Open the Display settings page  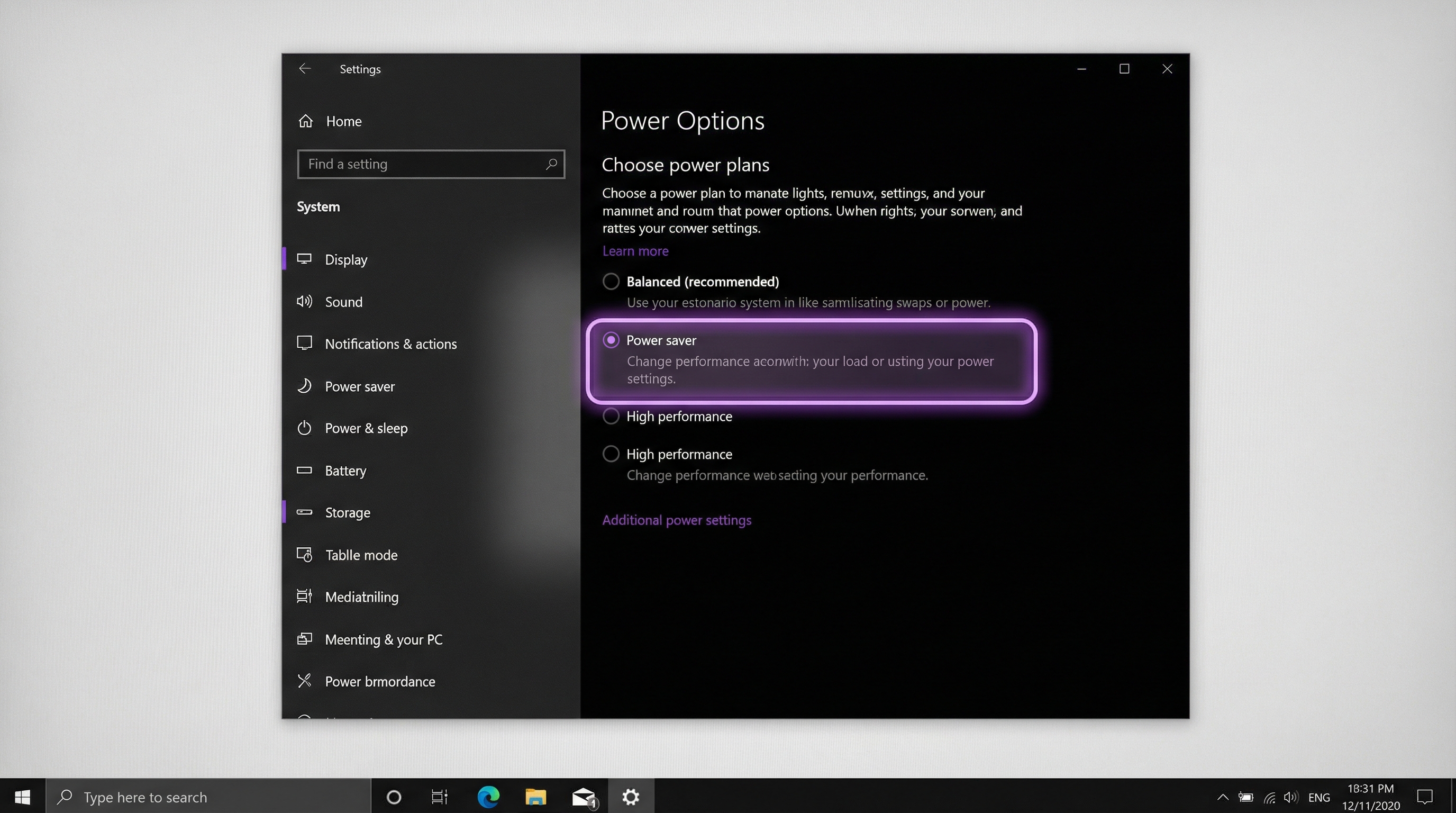346,259
